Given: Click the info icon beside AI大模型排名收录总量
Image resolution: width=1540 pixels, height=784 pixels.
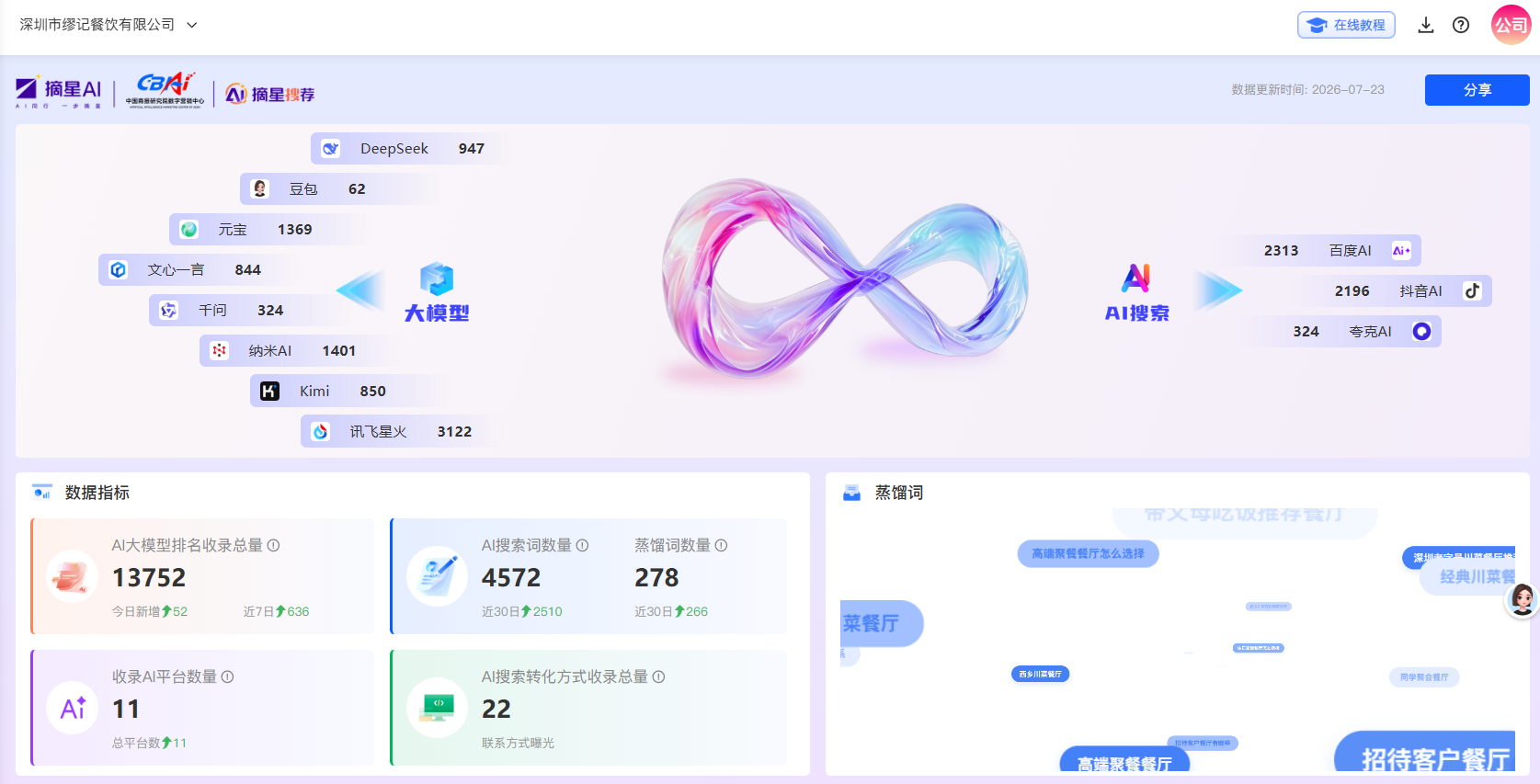Looking at the screenshot, I should point(273,545).
